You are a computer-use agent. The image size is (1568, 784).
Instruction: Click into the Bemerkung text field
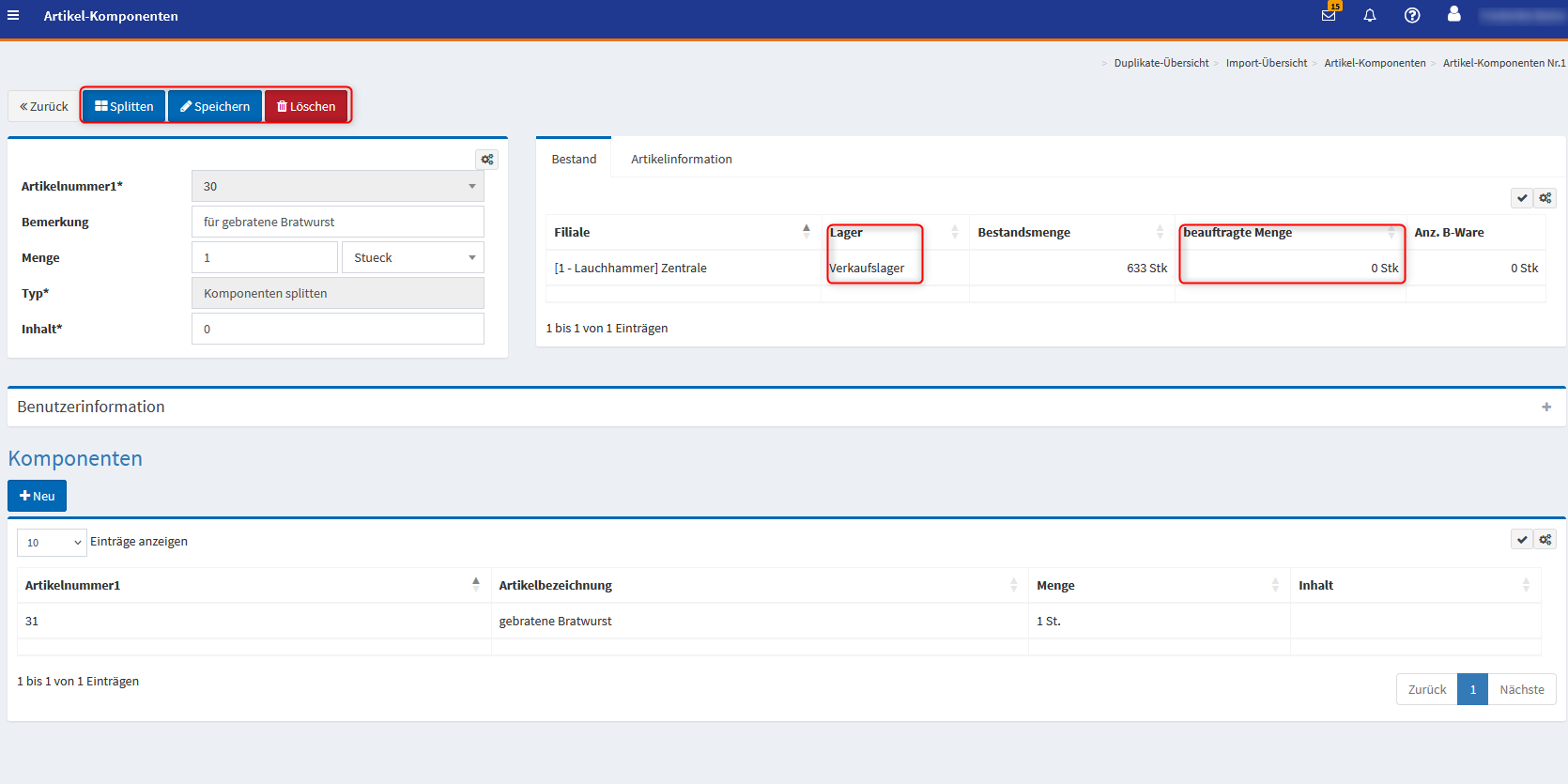pos(337,222)
